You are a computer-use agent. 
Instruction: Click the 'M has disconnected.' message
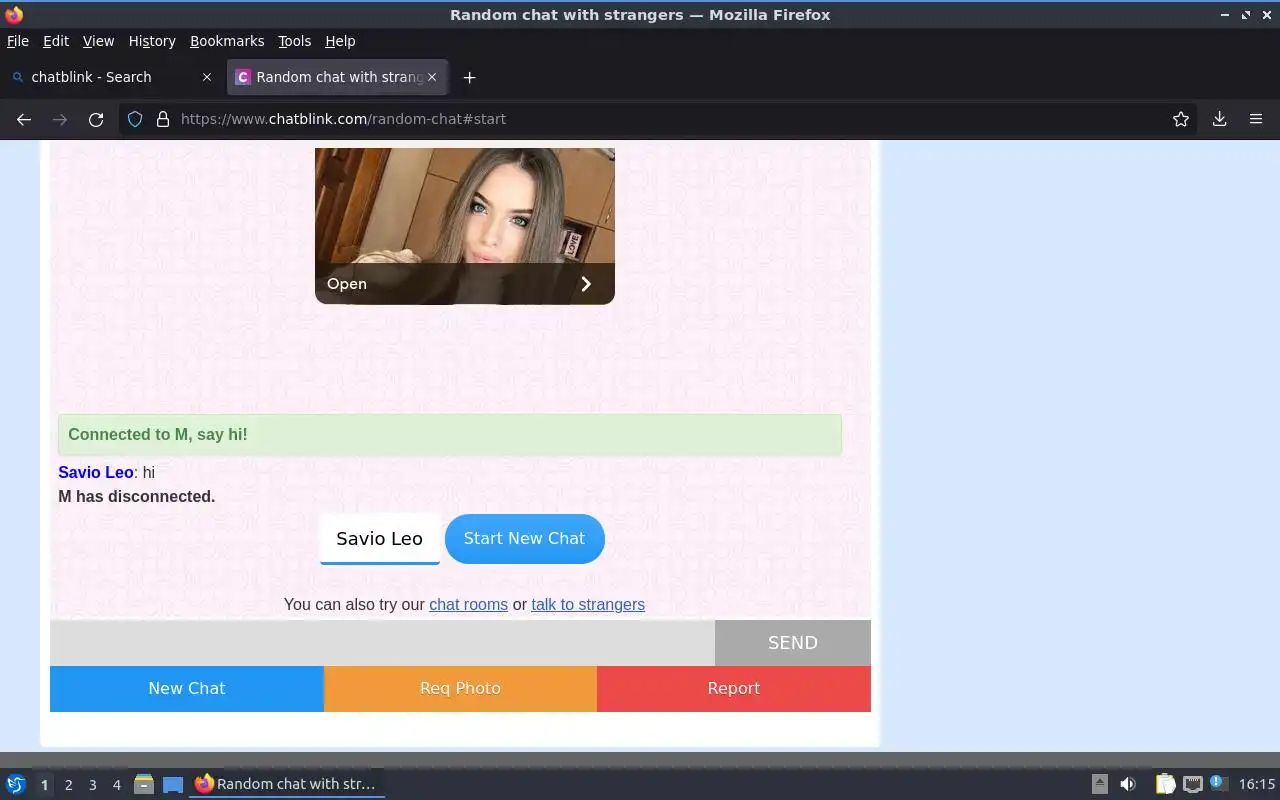click(137, 497)
